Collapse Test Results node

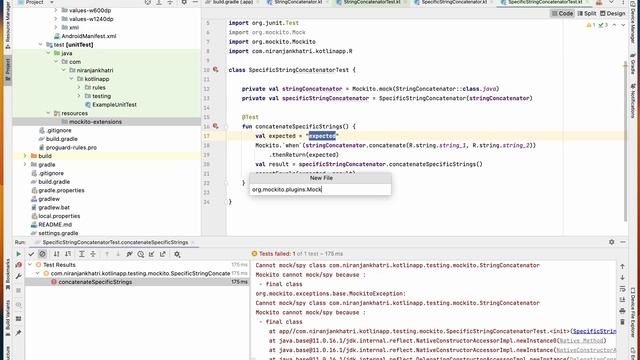pos(30,264)
